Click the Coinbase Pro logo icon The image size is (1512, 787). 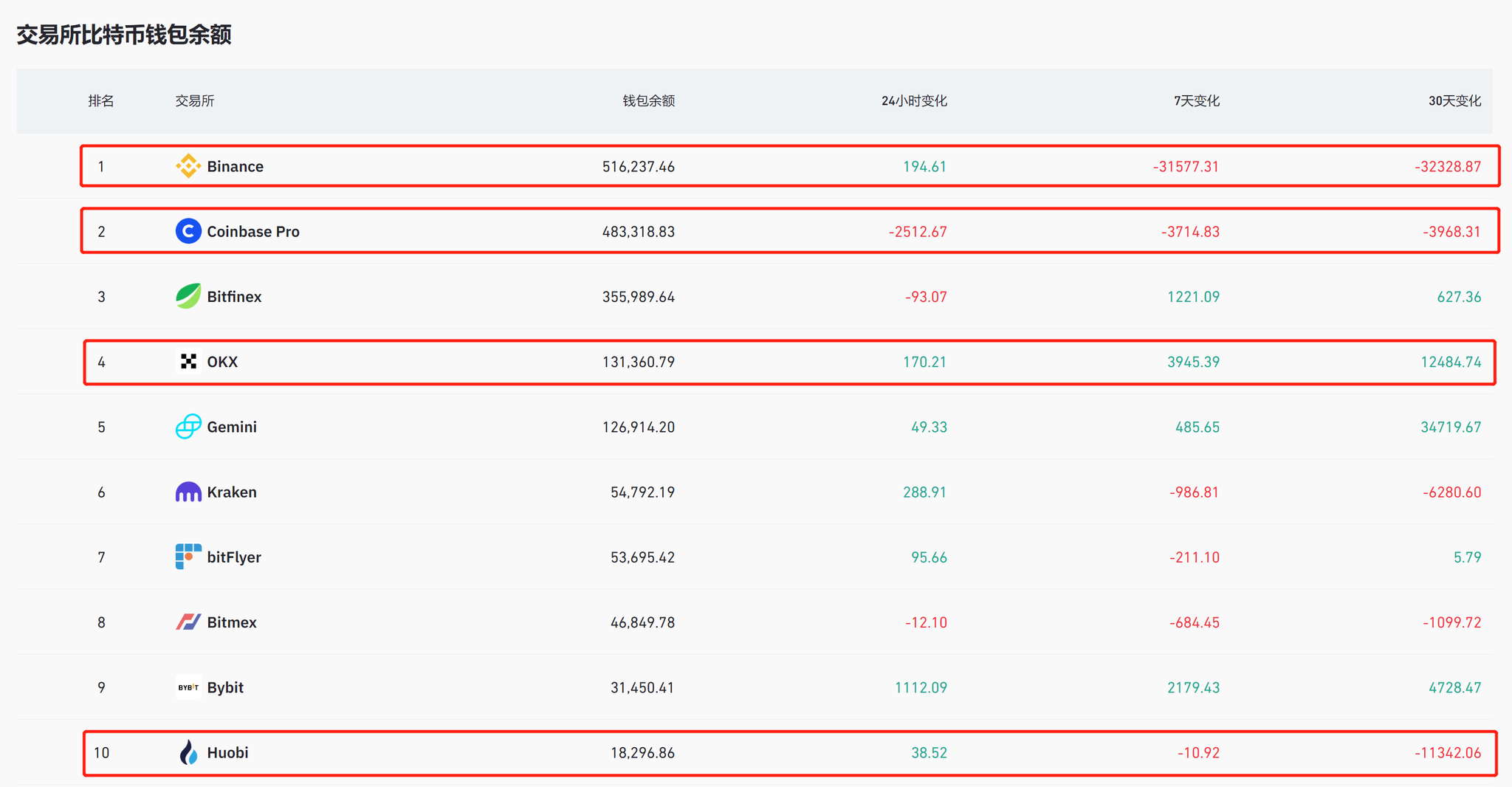(188, 231)
